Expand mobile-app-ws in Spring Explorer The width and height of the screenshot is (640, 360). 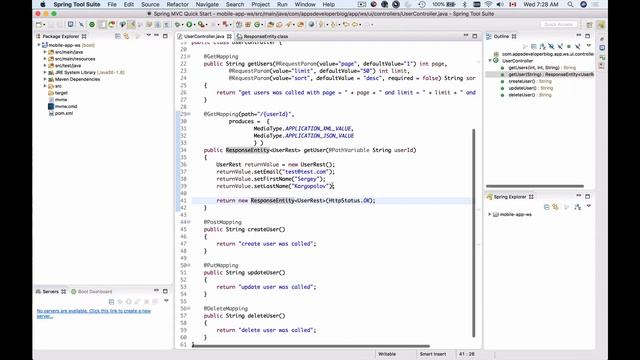[x=490, y=214]
